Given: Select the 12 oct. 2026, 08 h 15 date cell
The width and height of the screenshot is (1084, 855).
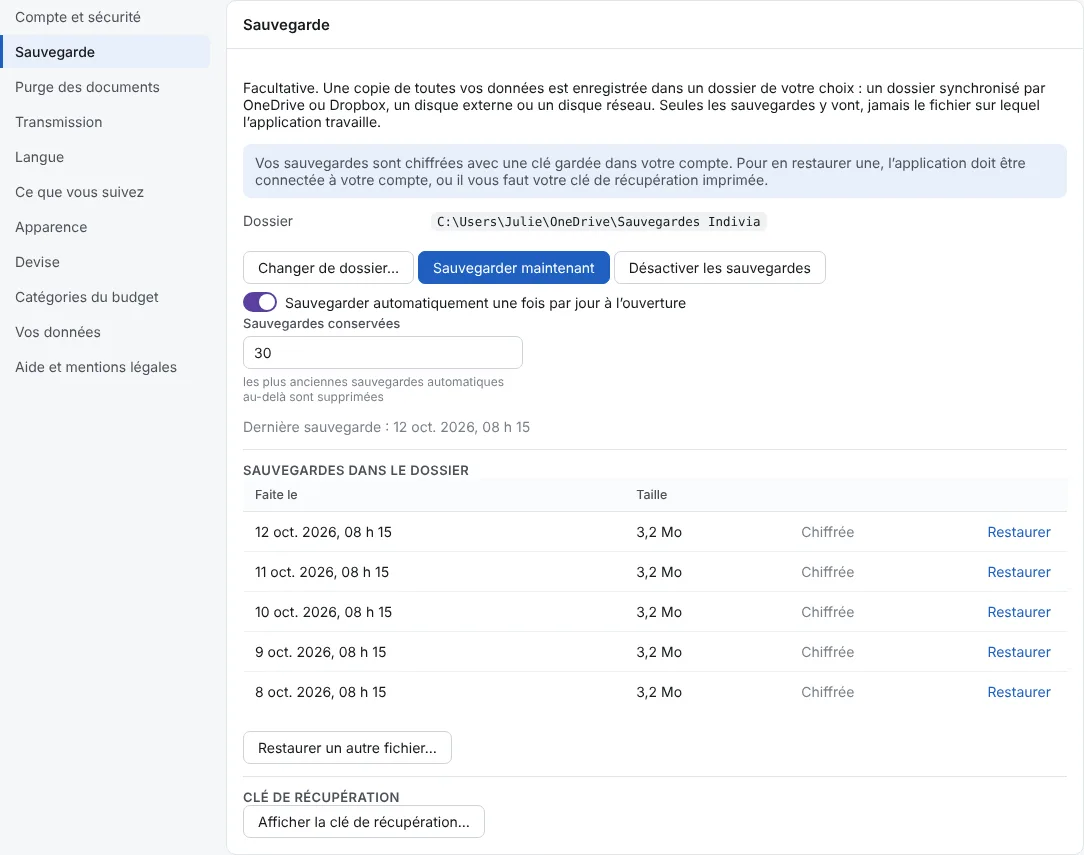Looking at the screenshot, I should tap(323, 532).
